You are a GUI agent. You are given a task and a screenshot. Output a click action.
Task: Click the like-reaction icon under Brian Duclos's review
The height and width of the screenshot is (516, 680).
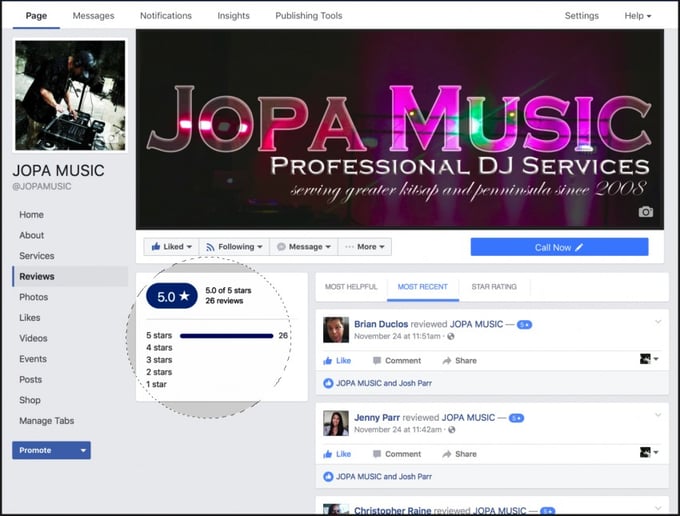pyautogui.click(x=328, y=383)
